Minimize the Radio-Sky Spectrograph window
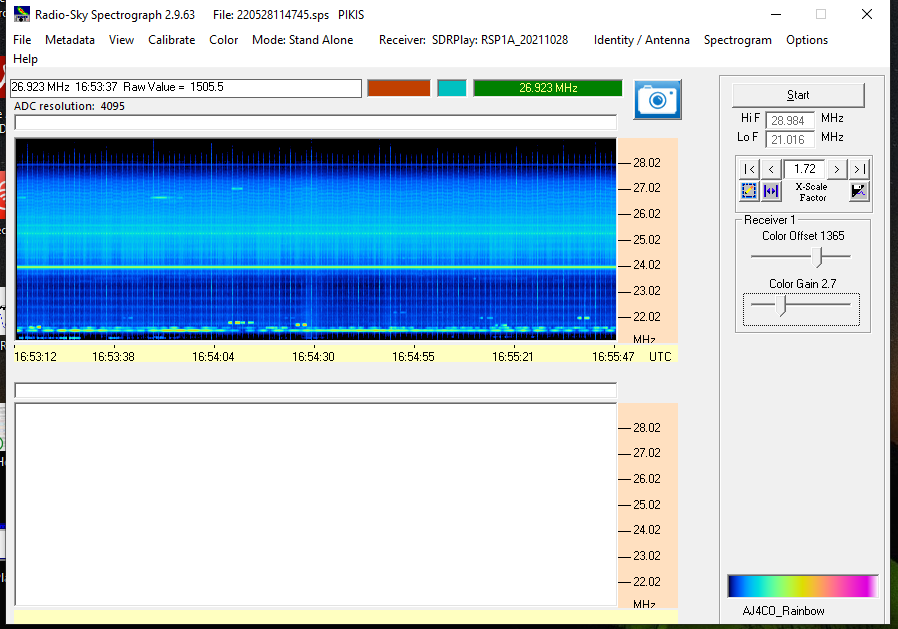 point(776,14)
